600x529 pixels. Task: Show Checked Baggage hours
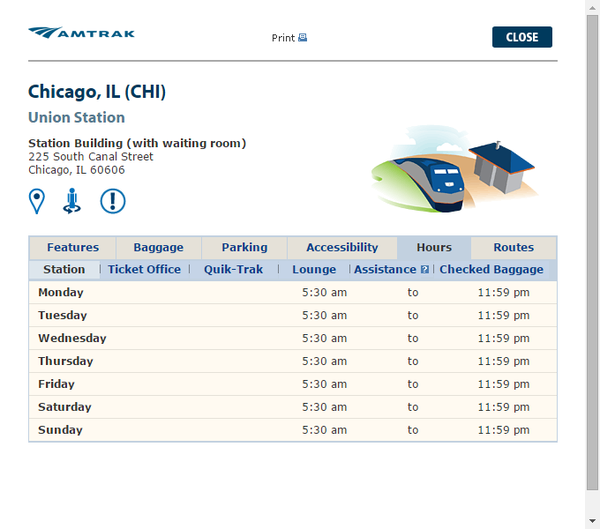tap(491, 269)
